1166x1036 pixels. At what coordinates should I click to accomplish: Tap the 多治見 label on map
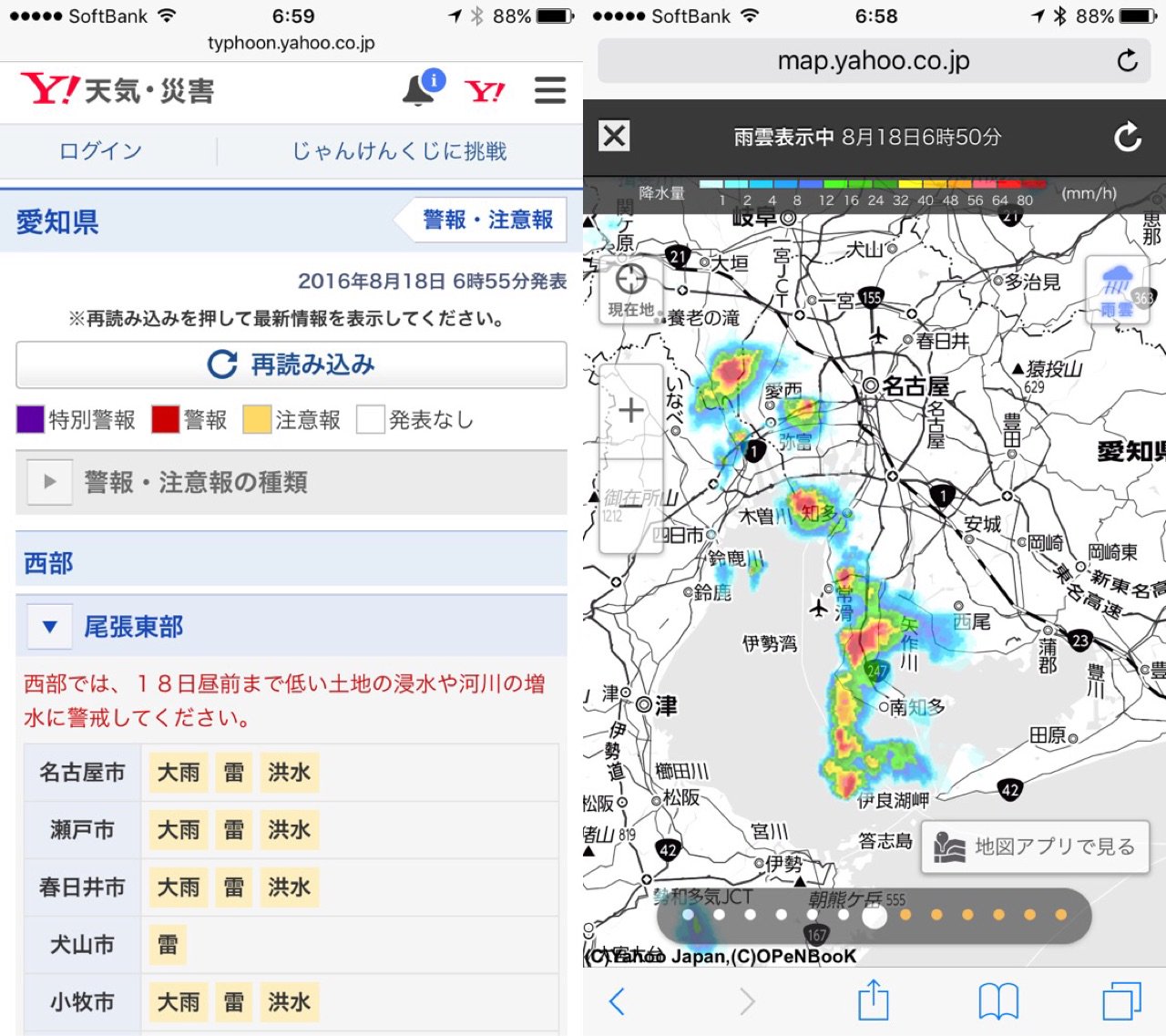coord(1032,282)
